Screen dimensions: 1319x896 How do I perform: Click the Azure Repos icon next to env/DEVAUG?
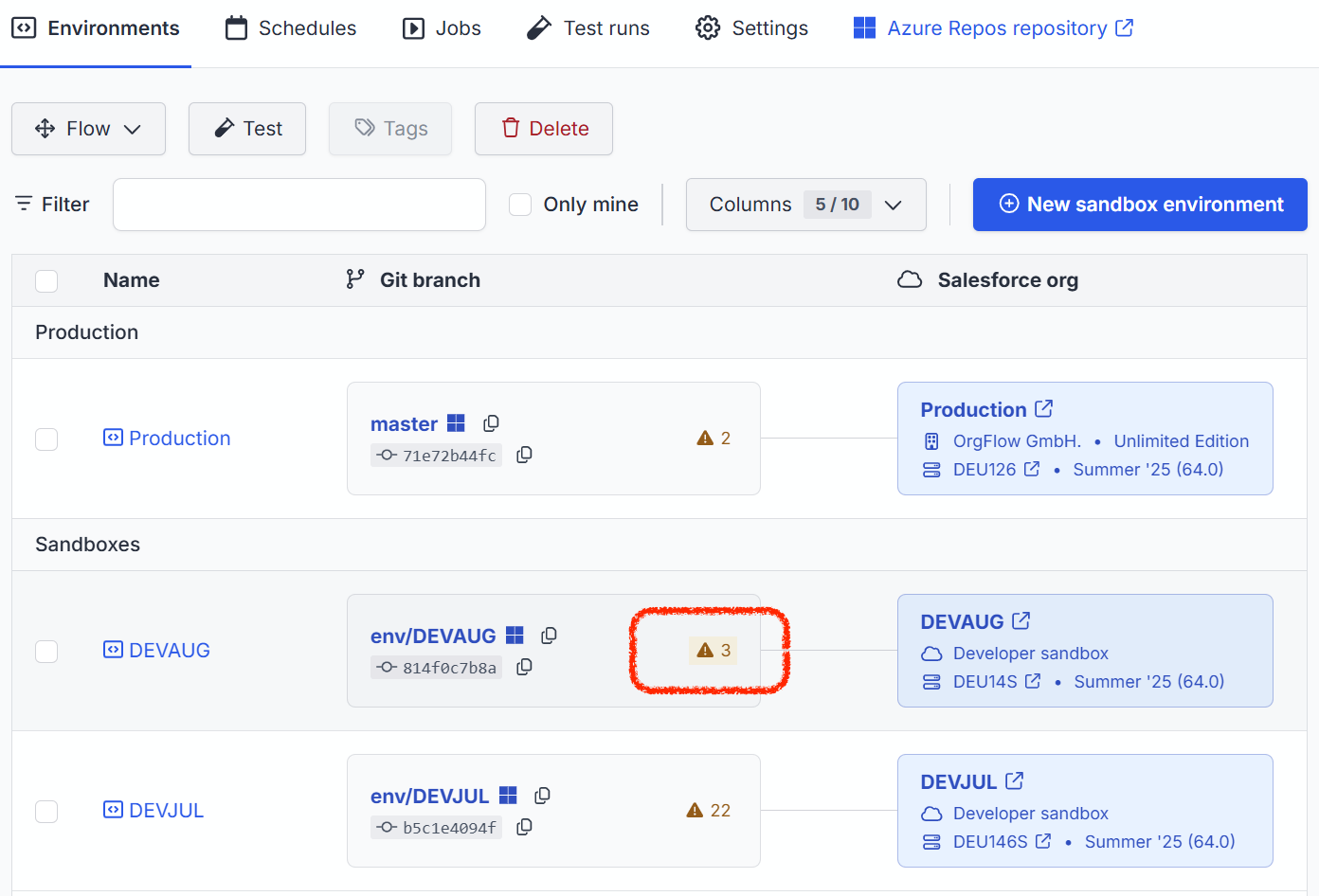point(515,636)
